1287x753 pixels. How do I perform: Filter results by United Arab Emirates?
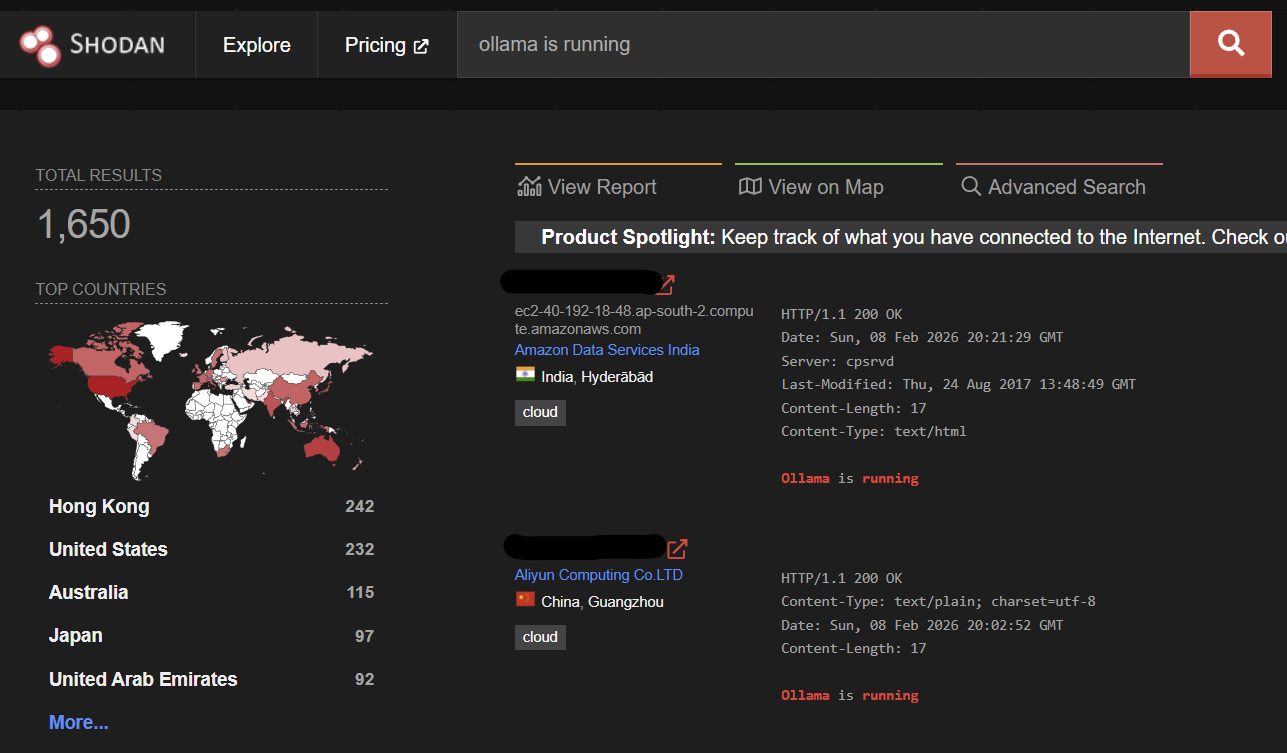pos(143,679)
